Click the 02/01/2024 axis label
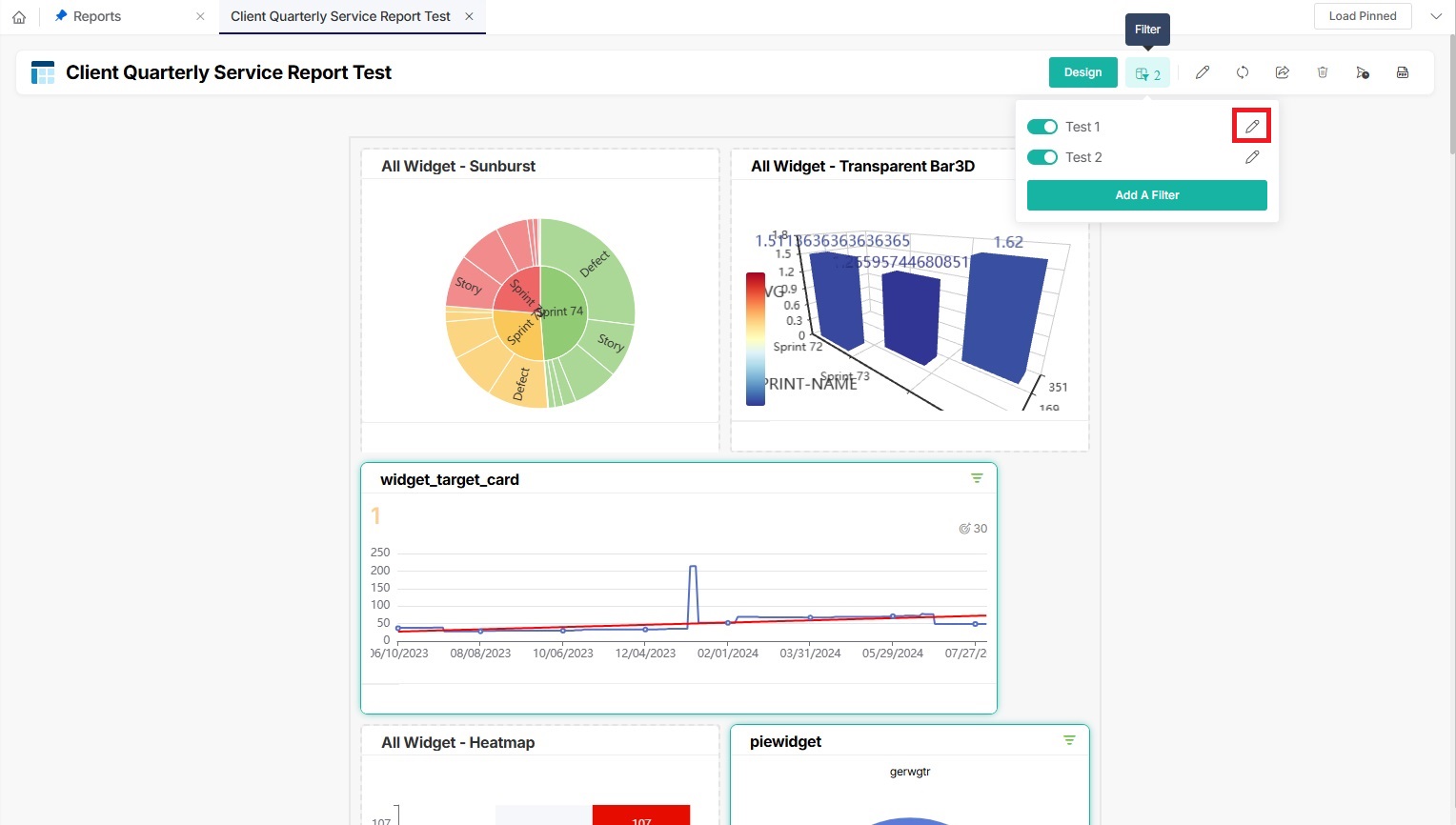 pyautogui.click(x=728, y=654)
